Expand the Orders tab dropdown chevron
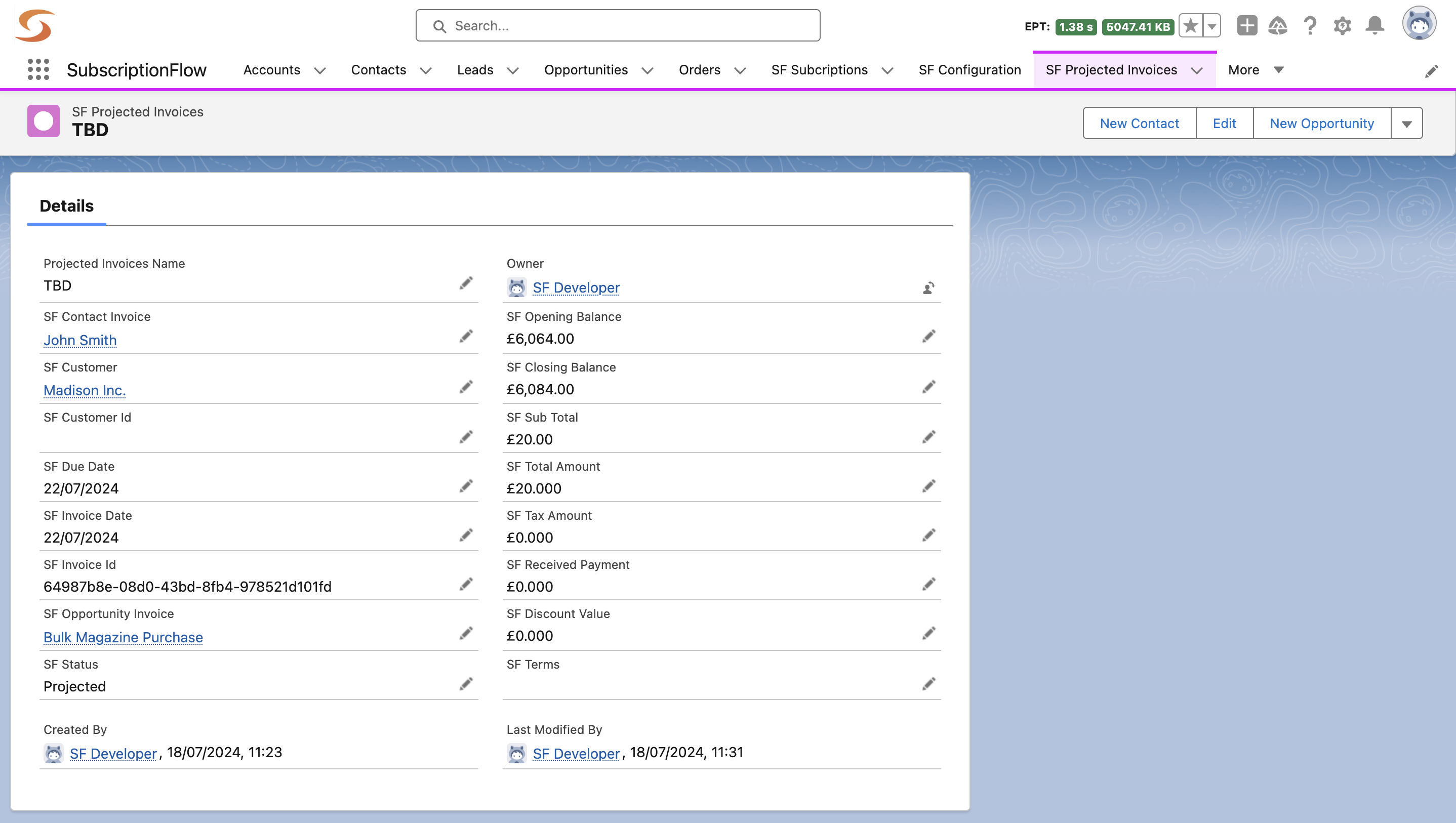1456x823 pixels. point(740,71)
